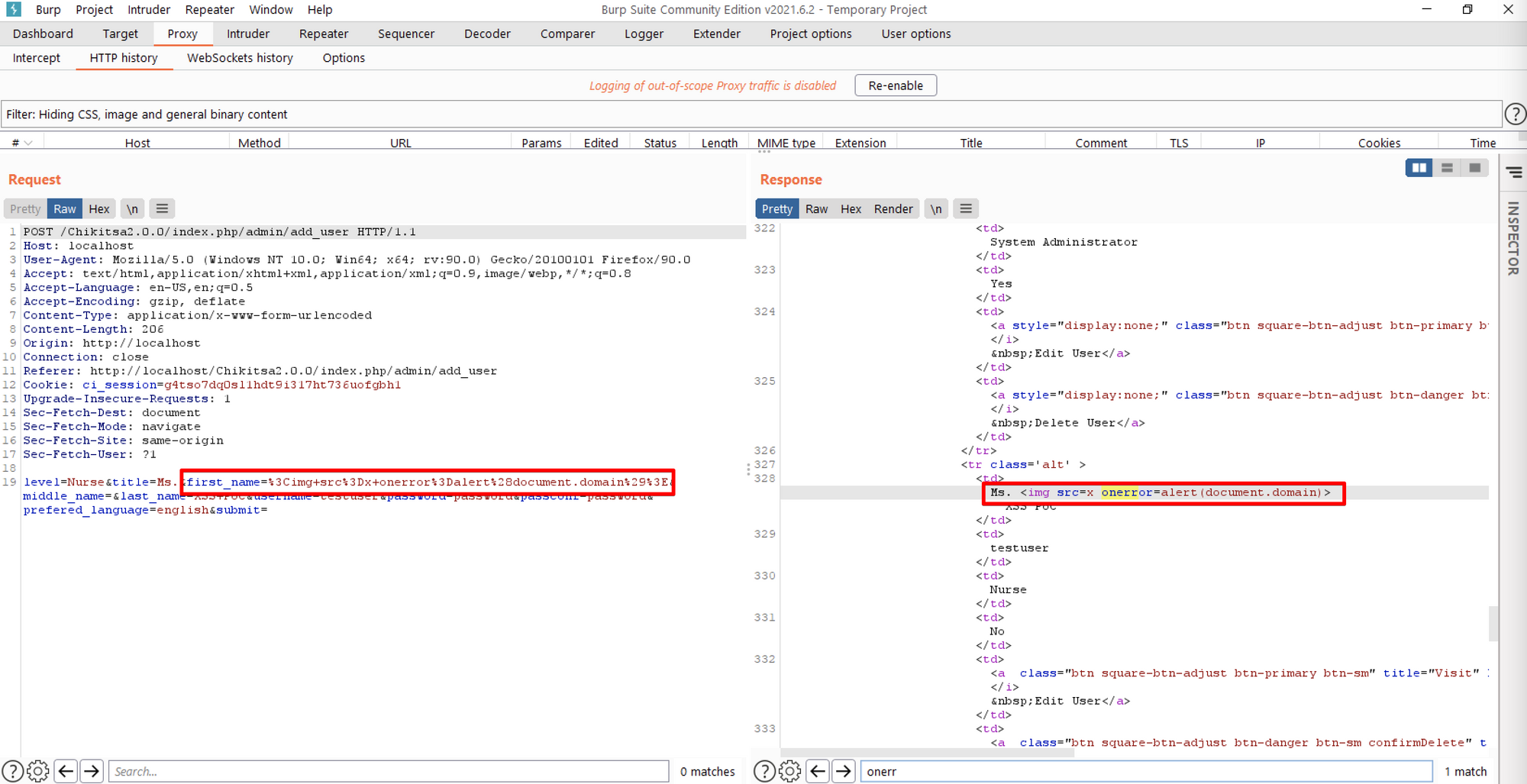Screen dimensions: 1527x784
Task: Open the Repeater menu
Action: pos(209,10)
